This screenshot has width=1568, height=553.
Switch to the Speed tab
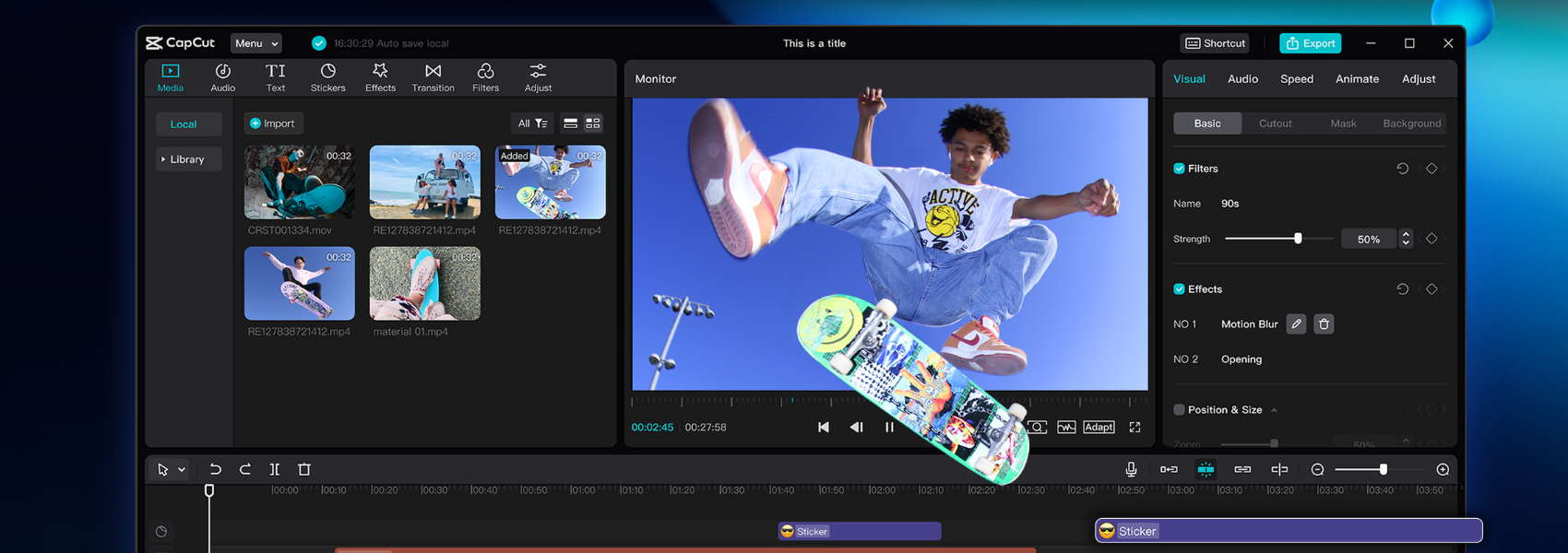coord(1296,79)
